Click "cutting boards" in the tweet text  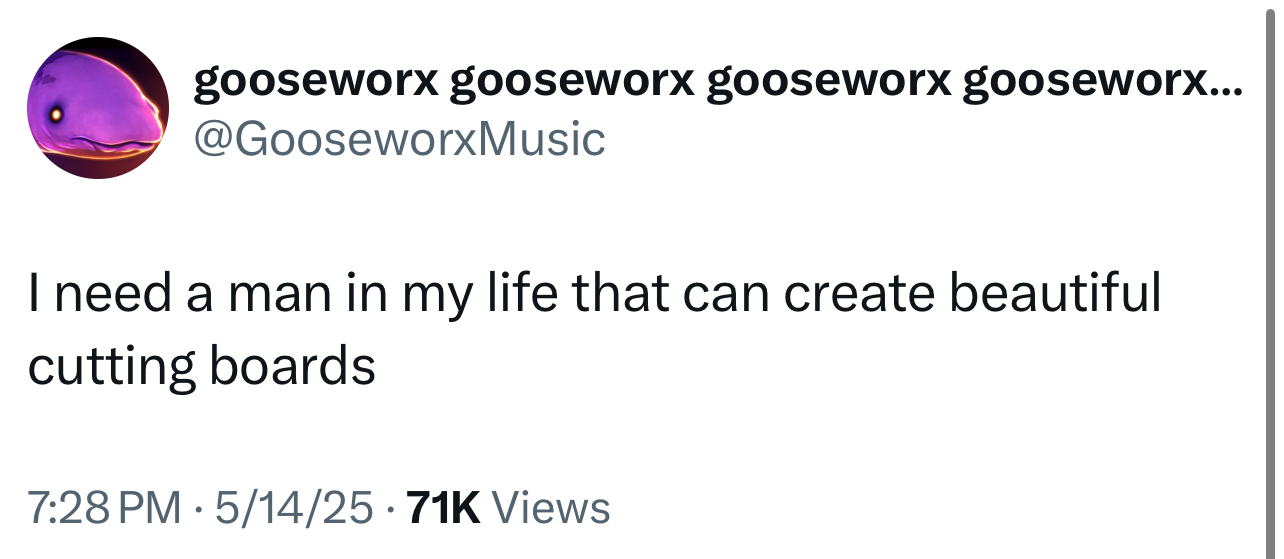tap(201, 367)
